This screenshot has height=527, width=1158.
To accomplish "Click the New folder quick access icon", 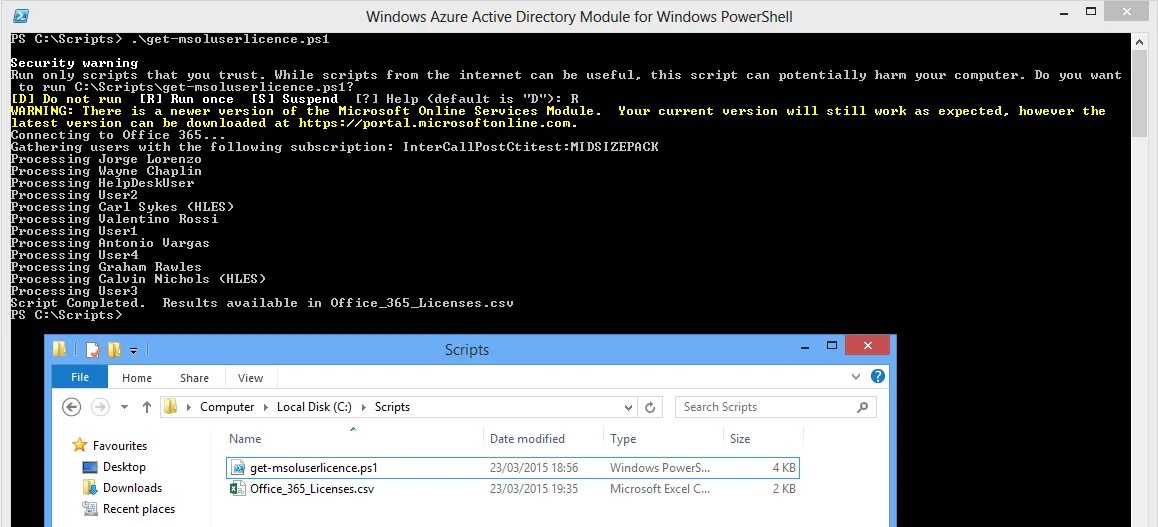I will [114, 349].
